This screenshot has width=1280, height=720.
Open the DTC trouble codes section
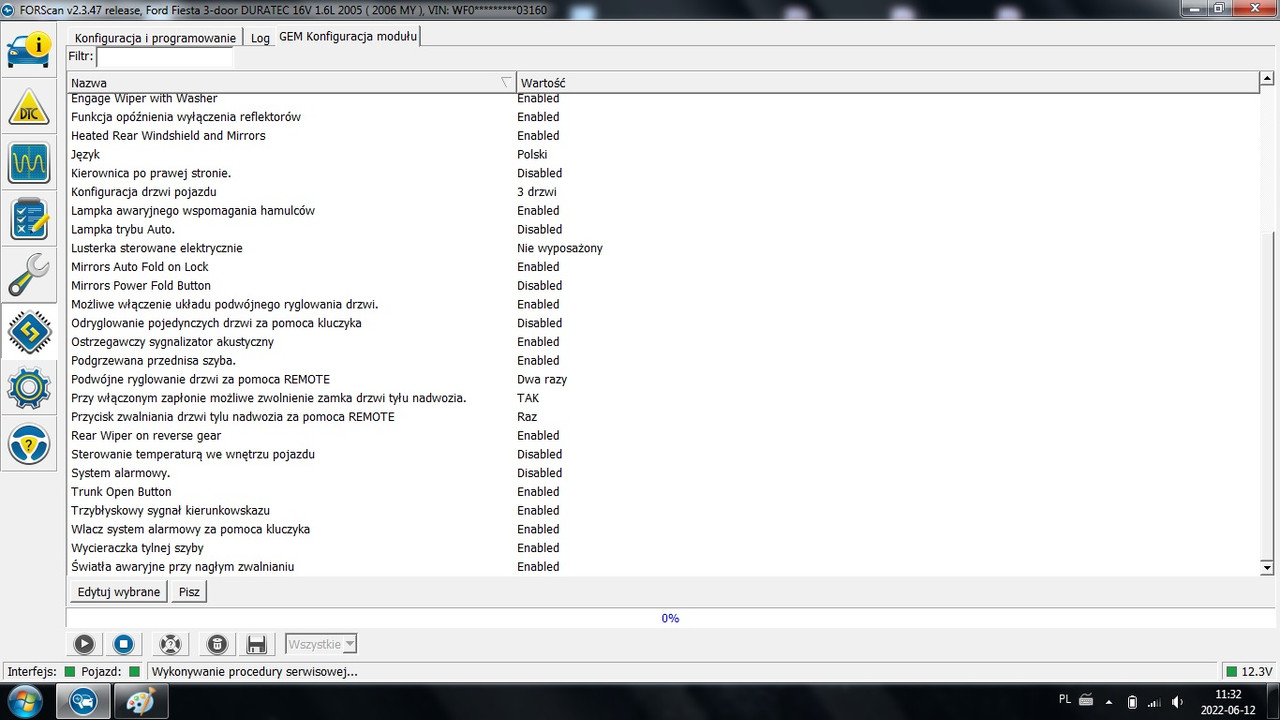(x=29, y=107)
